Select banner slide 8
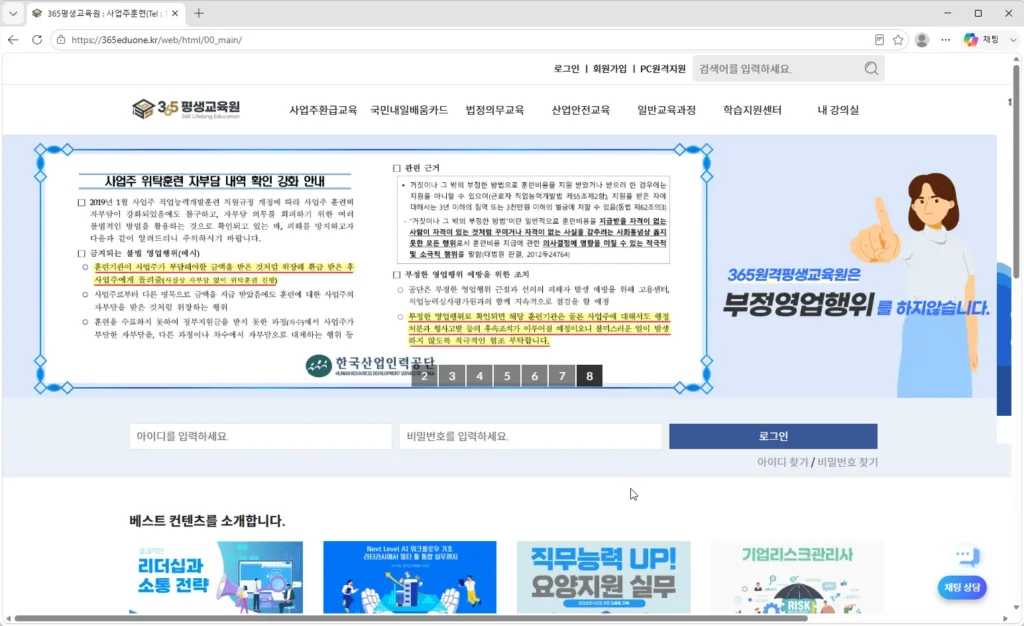1024x626 pixels. coord(589,375)
